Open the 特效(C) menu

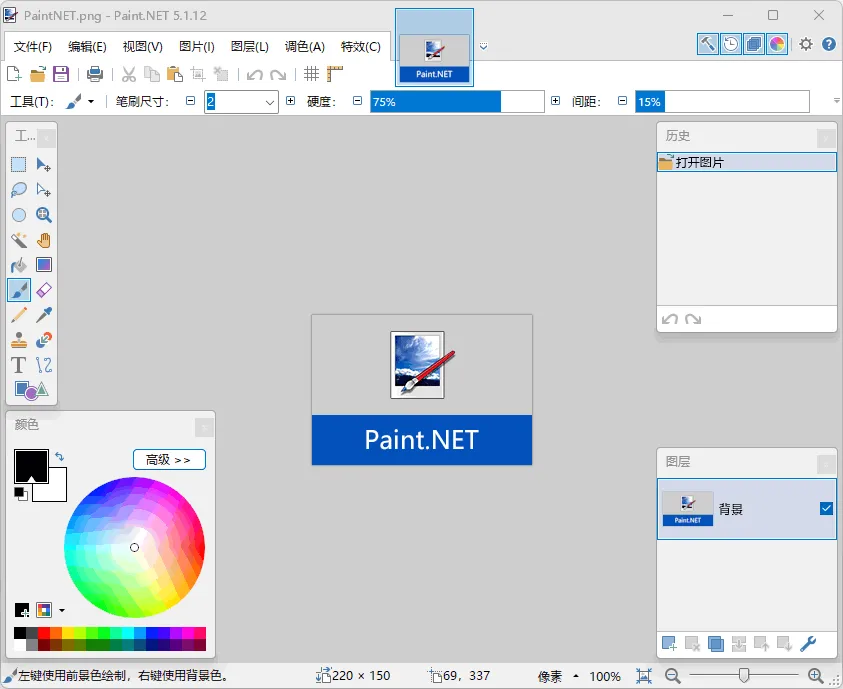[361, 47]
